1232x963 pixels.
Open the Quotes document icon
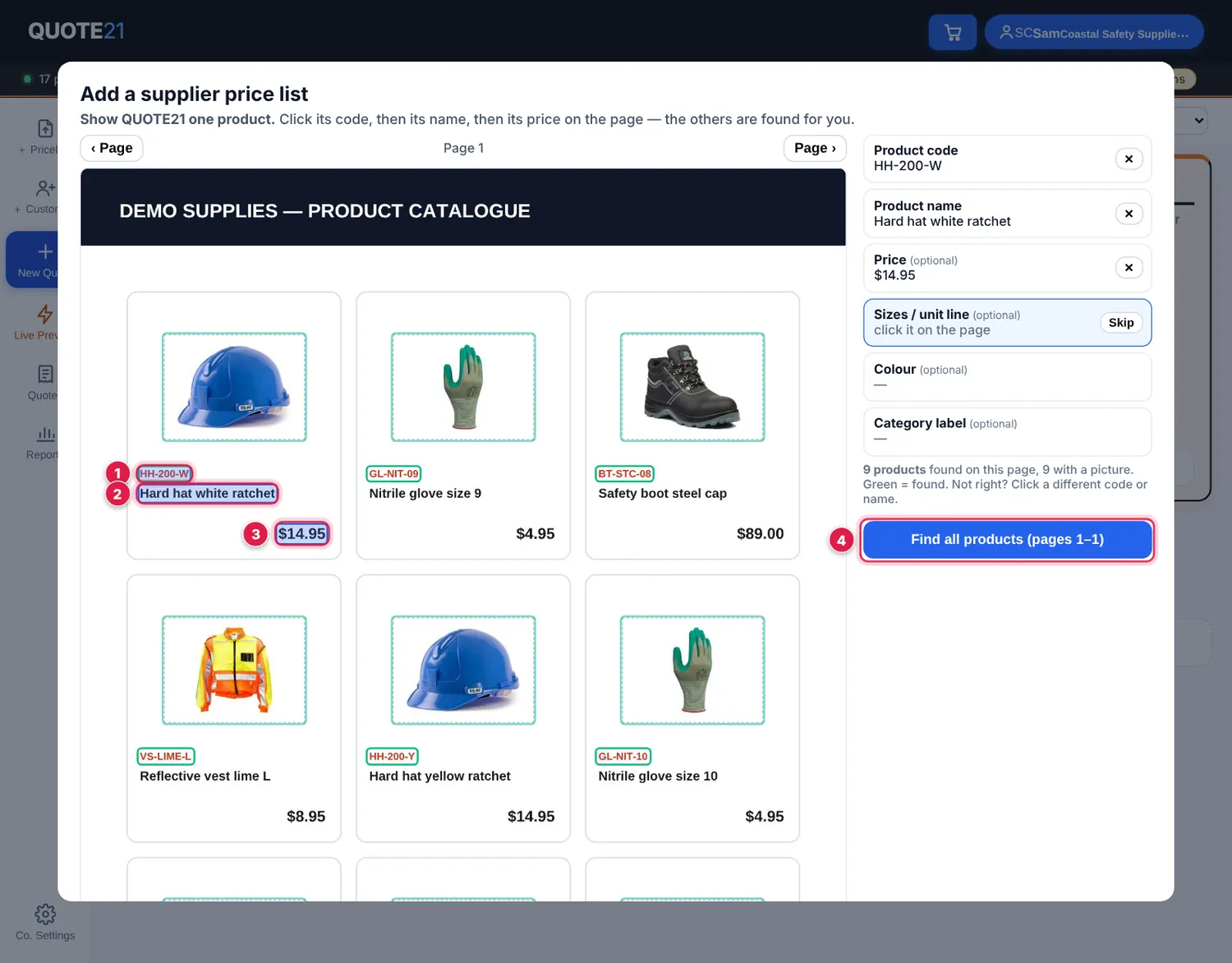[x=45, y=374]
